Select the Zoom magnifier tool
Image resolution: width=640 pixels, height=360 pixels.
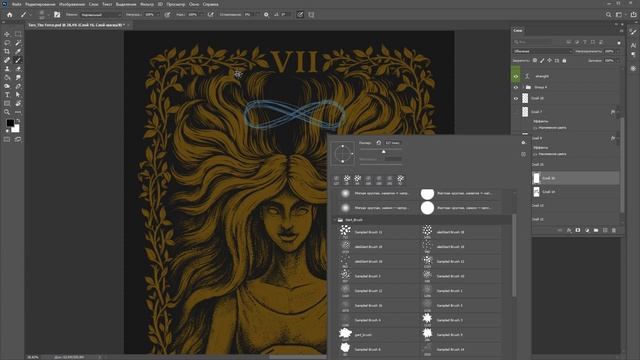(7, 112)
